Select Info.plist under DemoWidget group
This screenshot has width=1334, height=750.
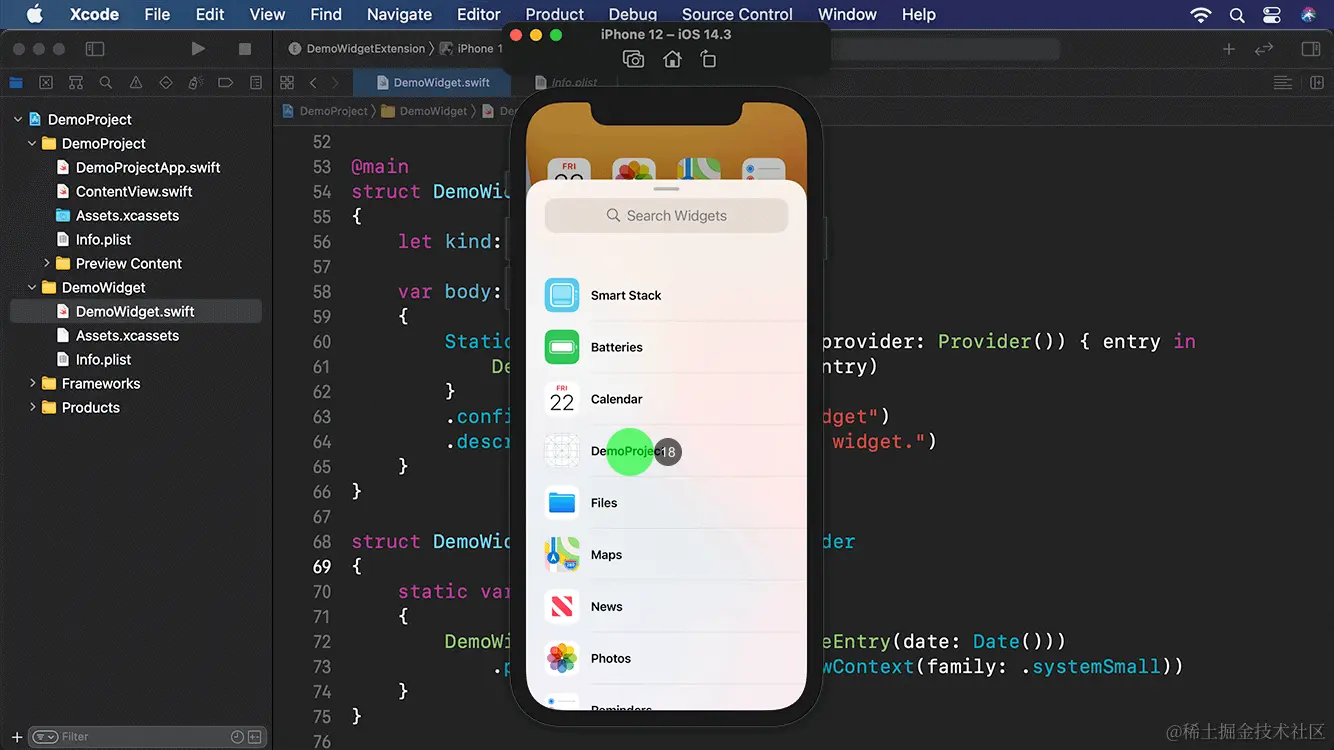pyautogui.click(x=94, y=359)
